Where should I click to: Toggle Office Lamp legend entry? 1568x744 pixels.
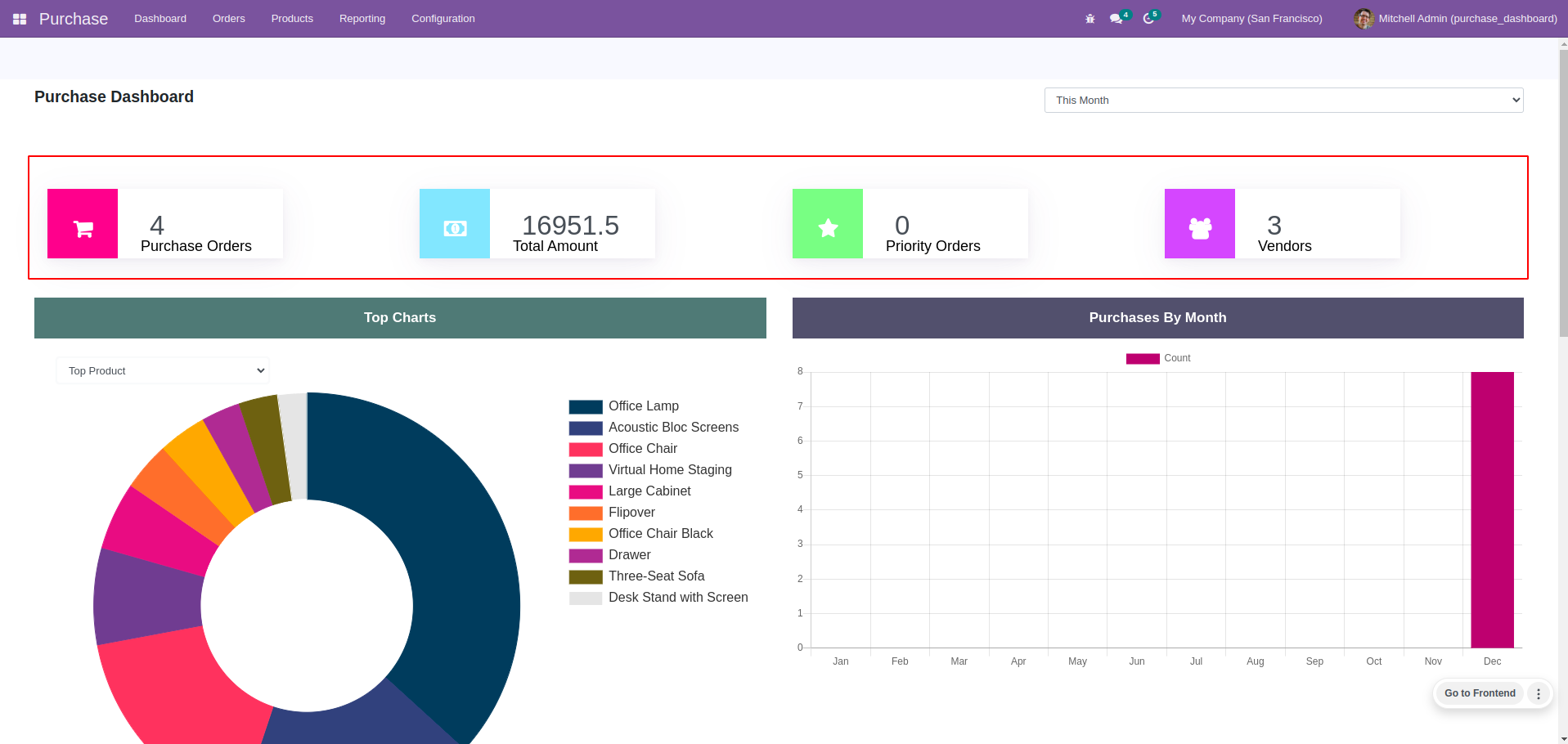point(624,406)
